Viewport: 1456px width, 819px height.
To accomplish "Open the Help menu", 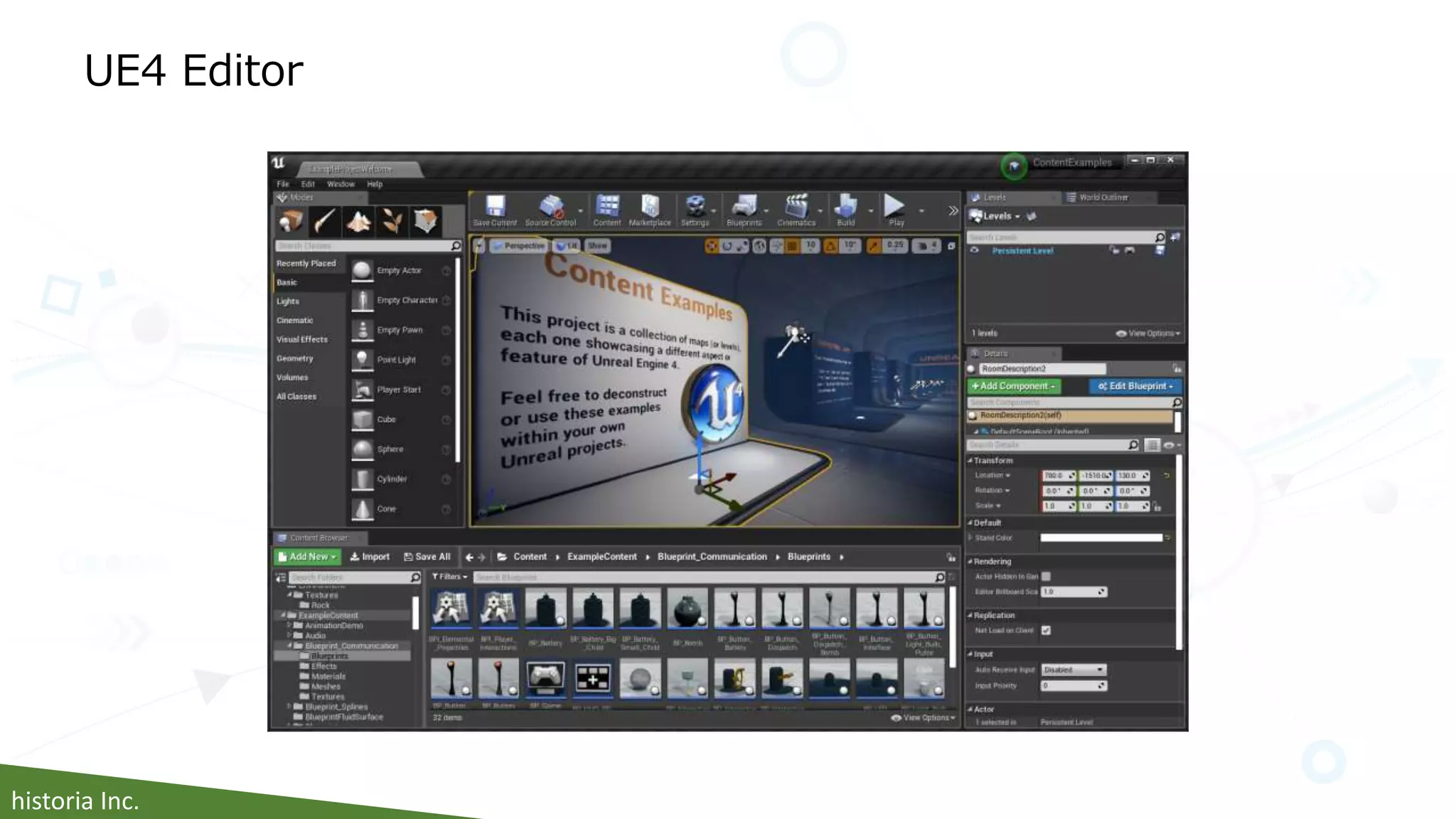I will click(375, 184).
